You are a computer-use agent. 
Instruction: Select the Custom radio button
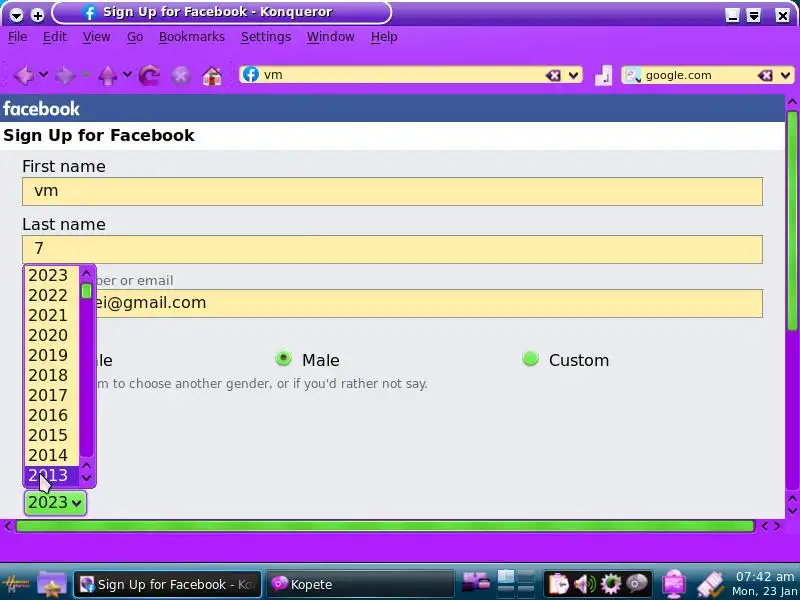531,359
